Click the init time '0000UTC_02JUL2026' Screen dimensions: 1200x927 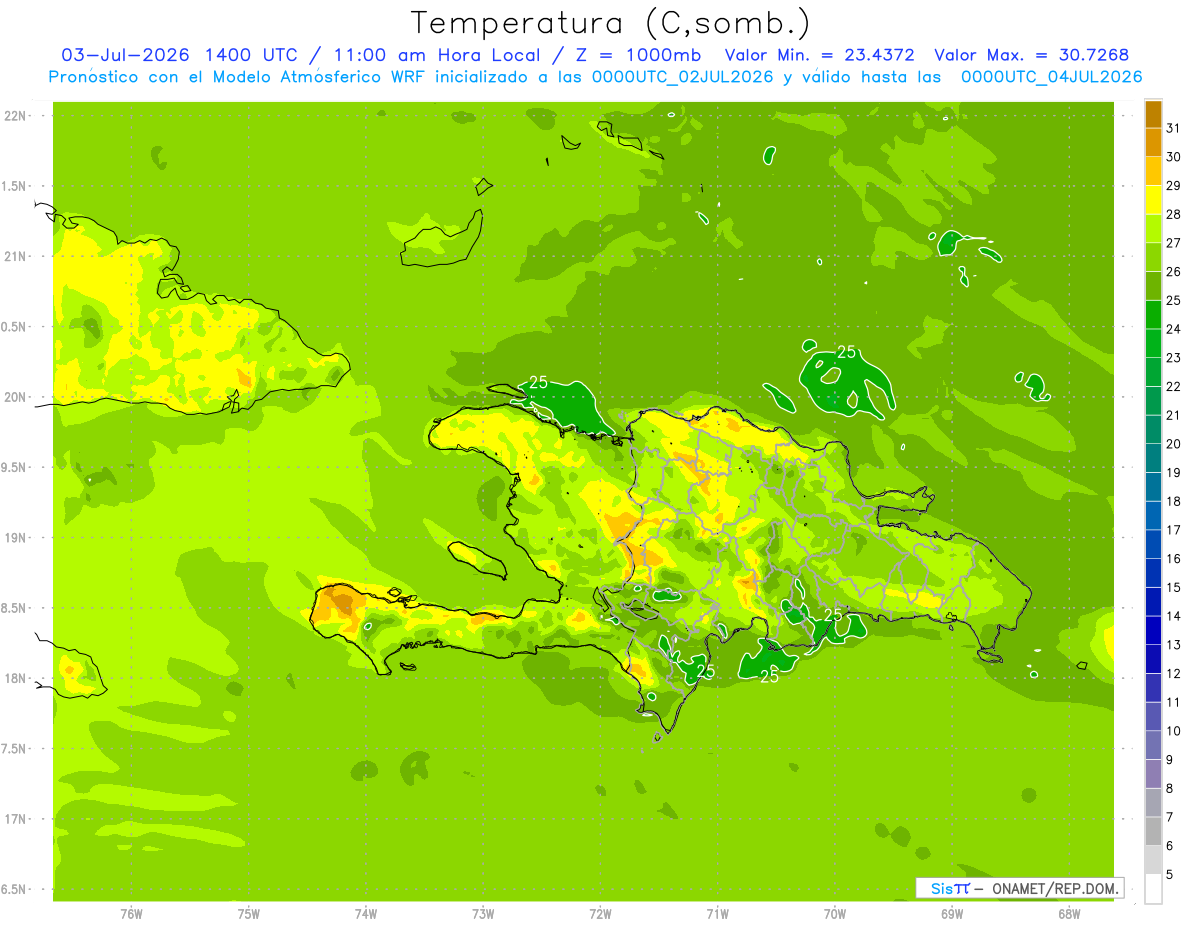click(x=683, y=76)
